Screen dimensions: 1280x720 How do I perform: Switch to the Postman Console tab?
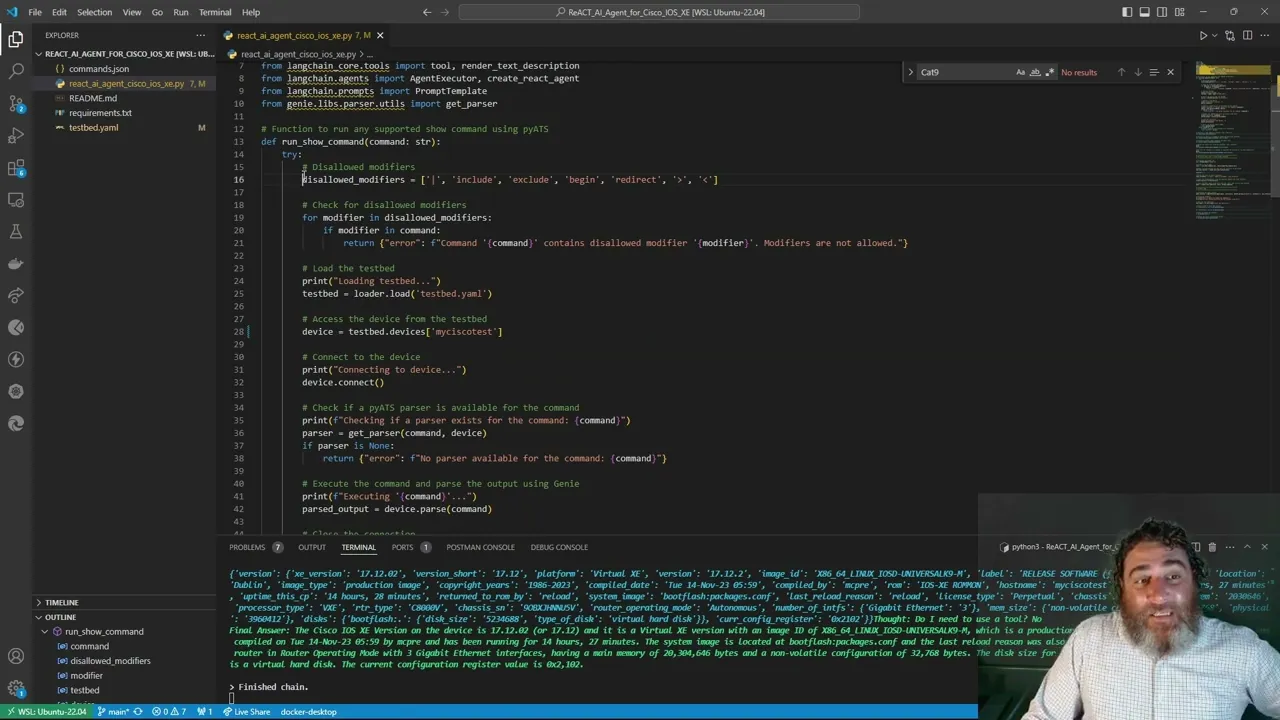(x=480, y=547)
